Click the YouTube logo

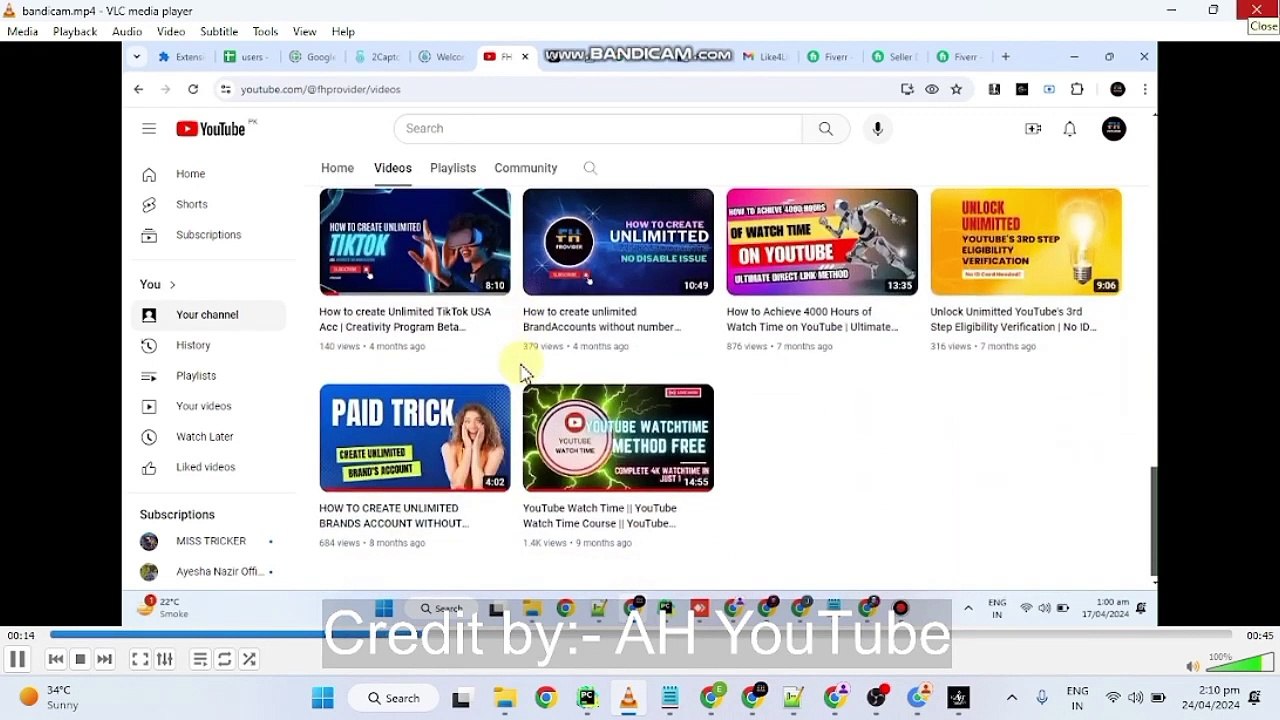pyautogui.click(x=211, y=128)
